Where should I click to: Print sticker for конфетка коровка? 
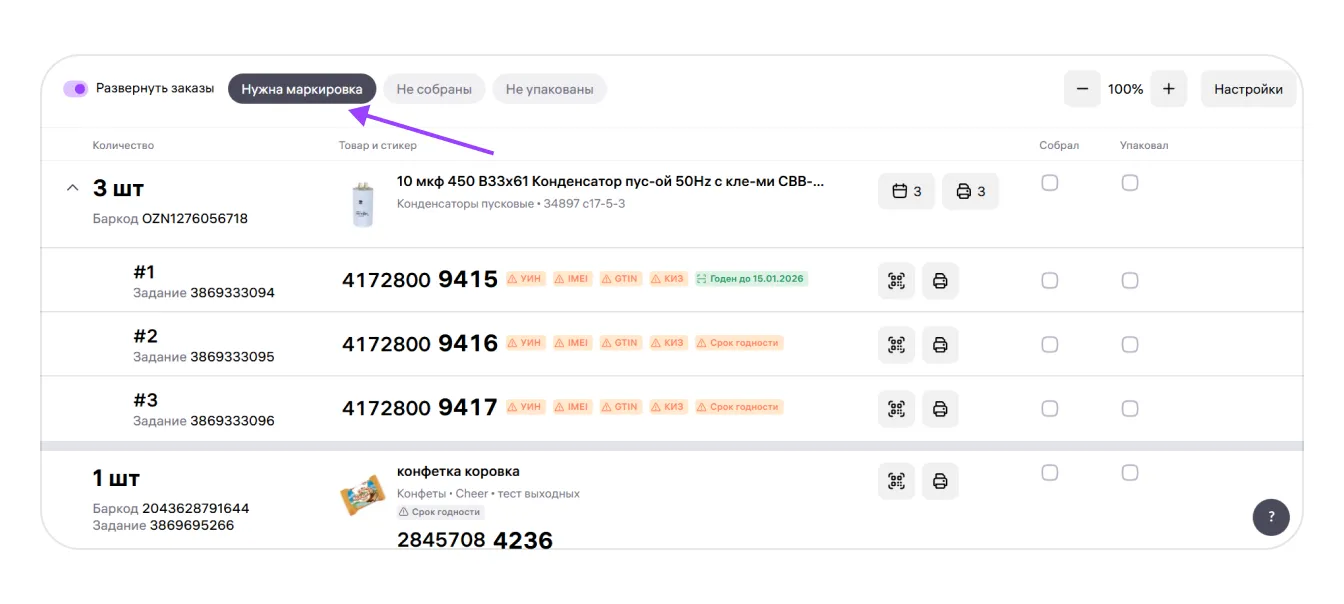(x=940, y=481)
